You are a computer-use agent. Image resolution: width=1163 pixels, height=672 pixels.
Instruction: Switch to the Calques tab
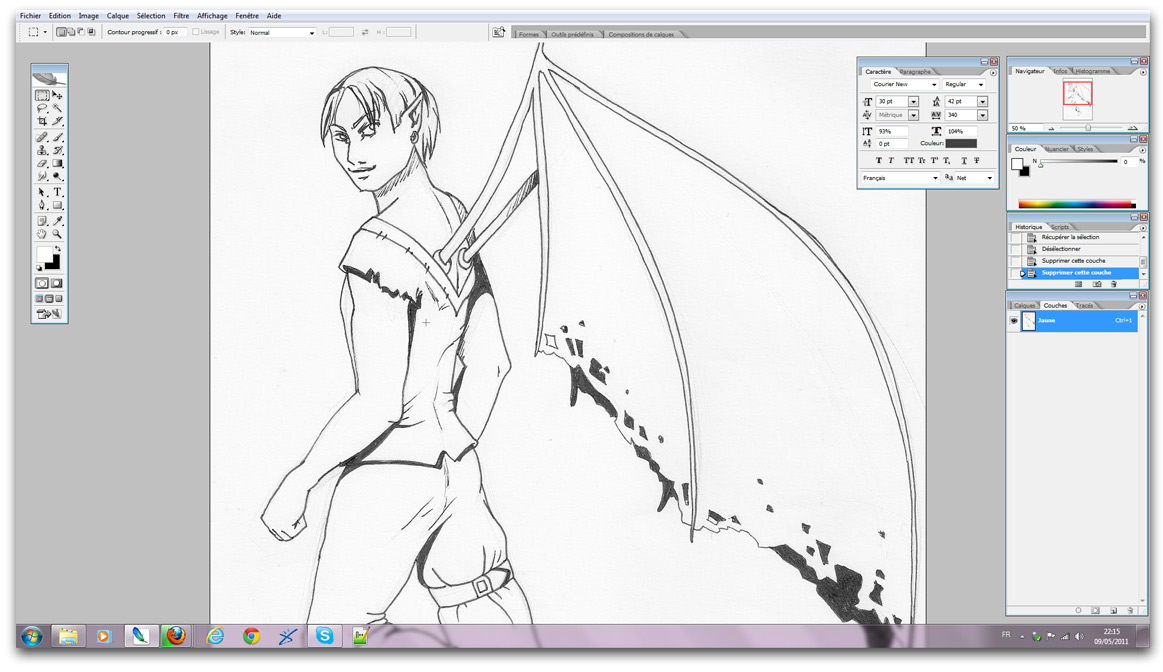1025,305
